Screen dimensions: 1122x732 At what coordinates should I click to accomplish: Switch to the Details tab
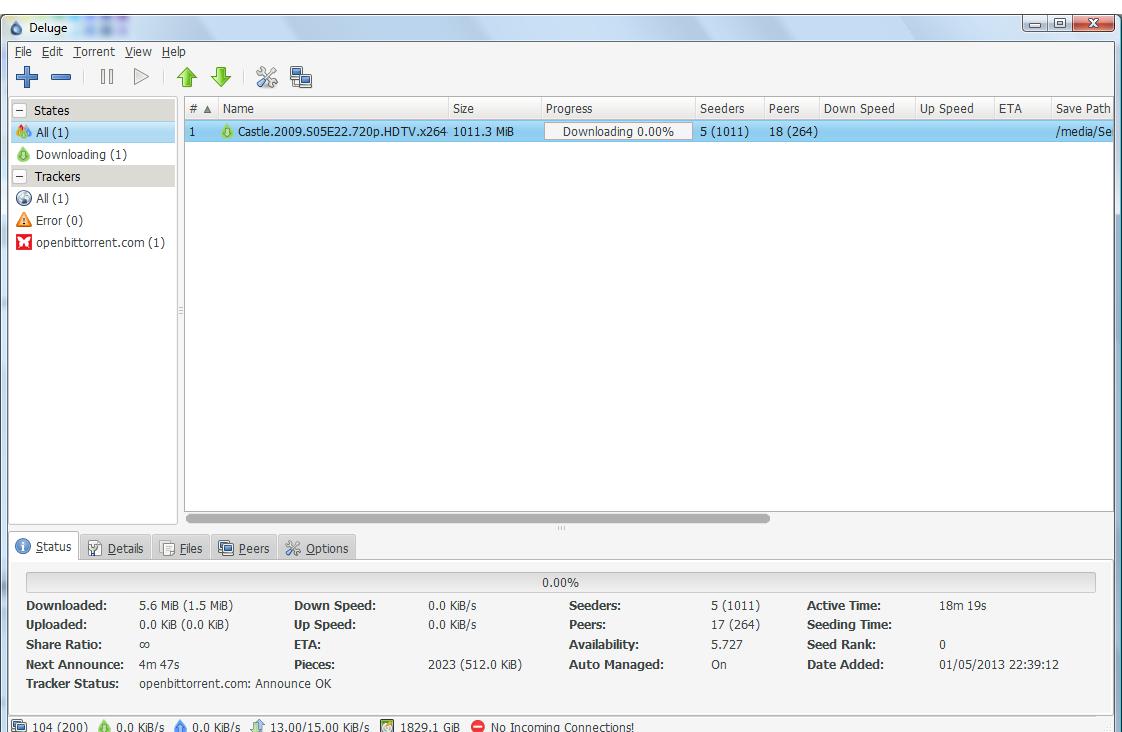116,548
